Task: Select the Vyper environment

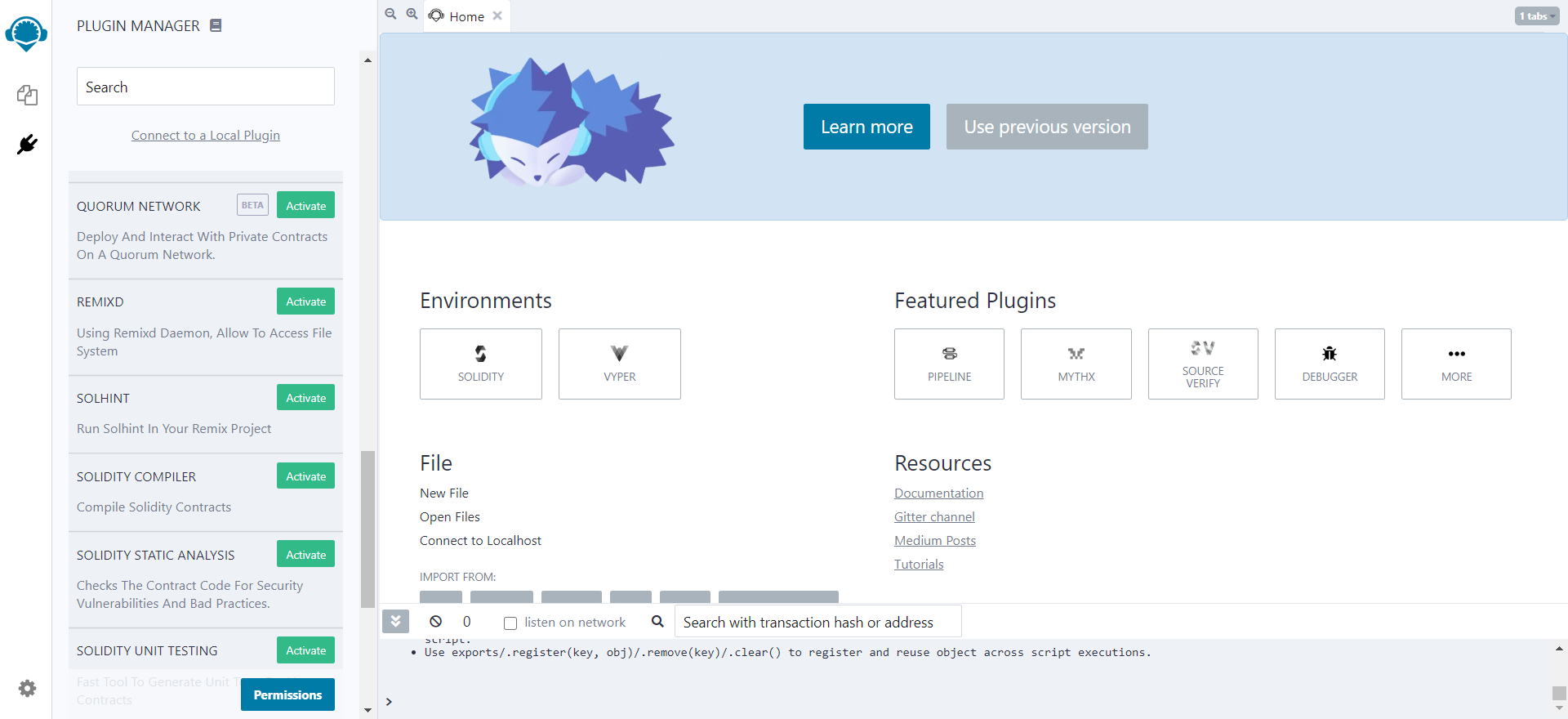Action: (620, 364)
